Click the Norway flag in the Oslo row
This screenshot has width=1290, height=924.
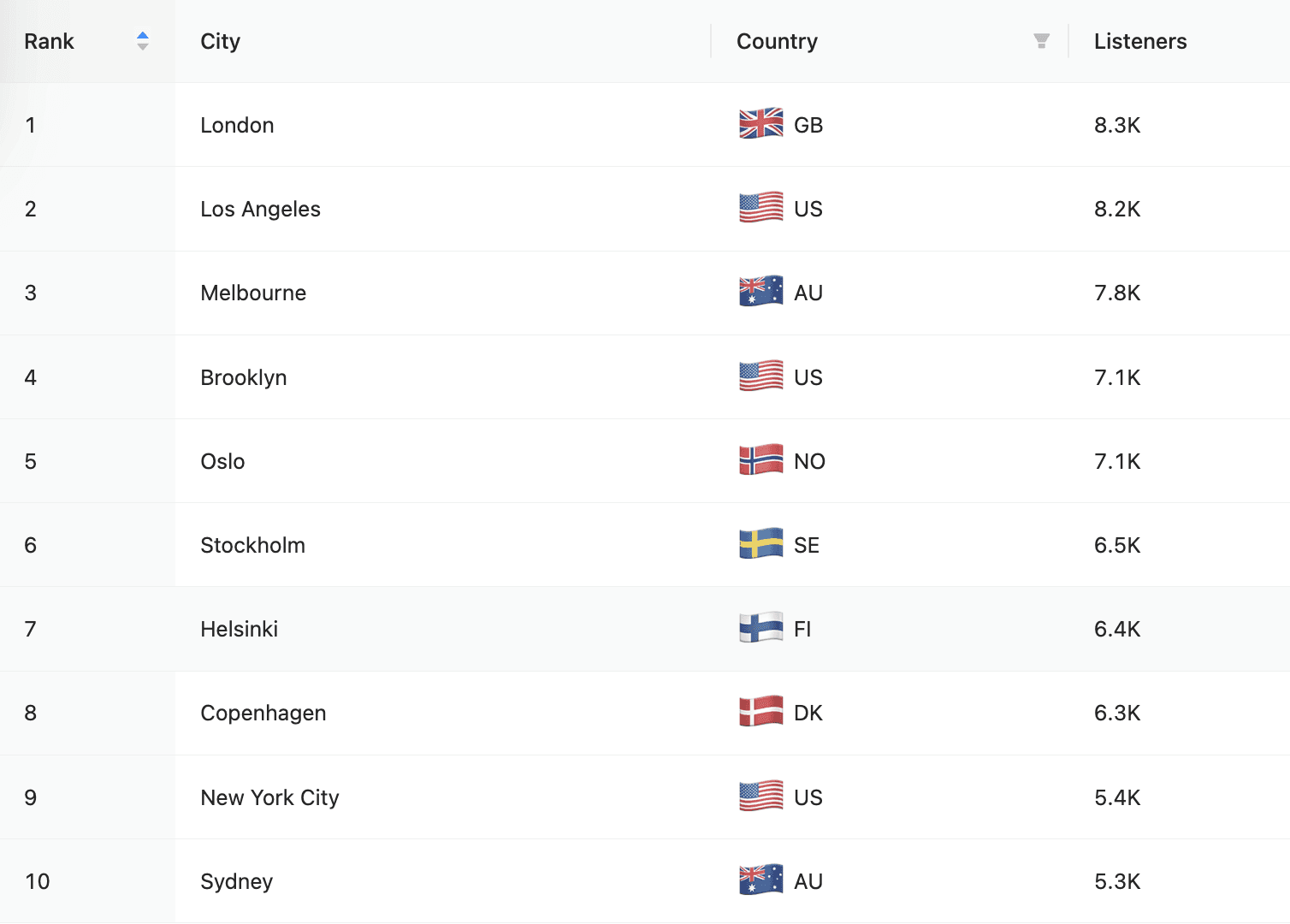(x=760, y=460)
